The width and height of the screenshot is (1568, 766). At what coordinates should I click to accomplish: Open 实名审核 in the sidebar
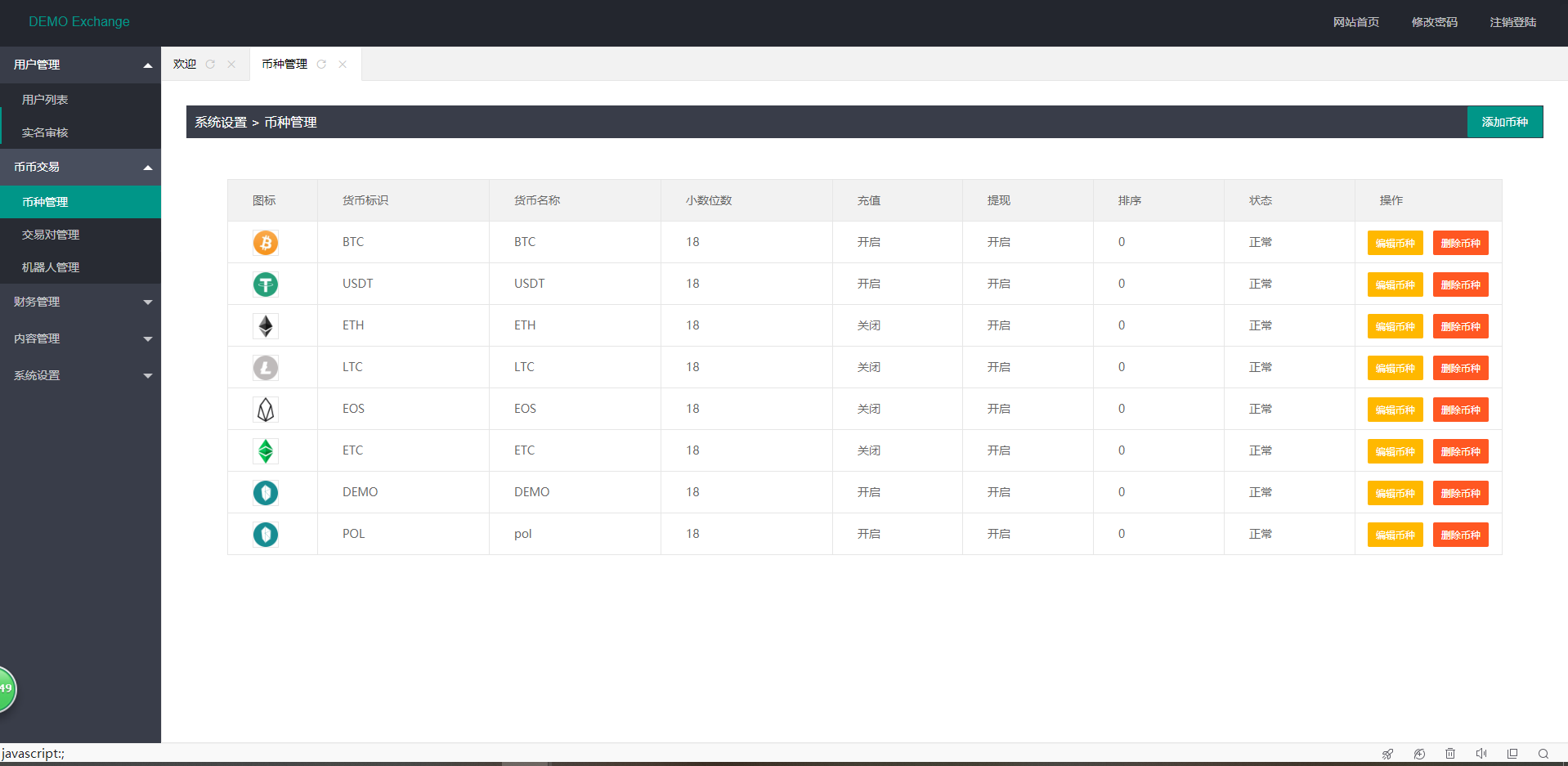tap(45, 132)
